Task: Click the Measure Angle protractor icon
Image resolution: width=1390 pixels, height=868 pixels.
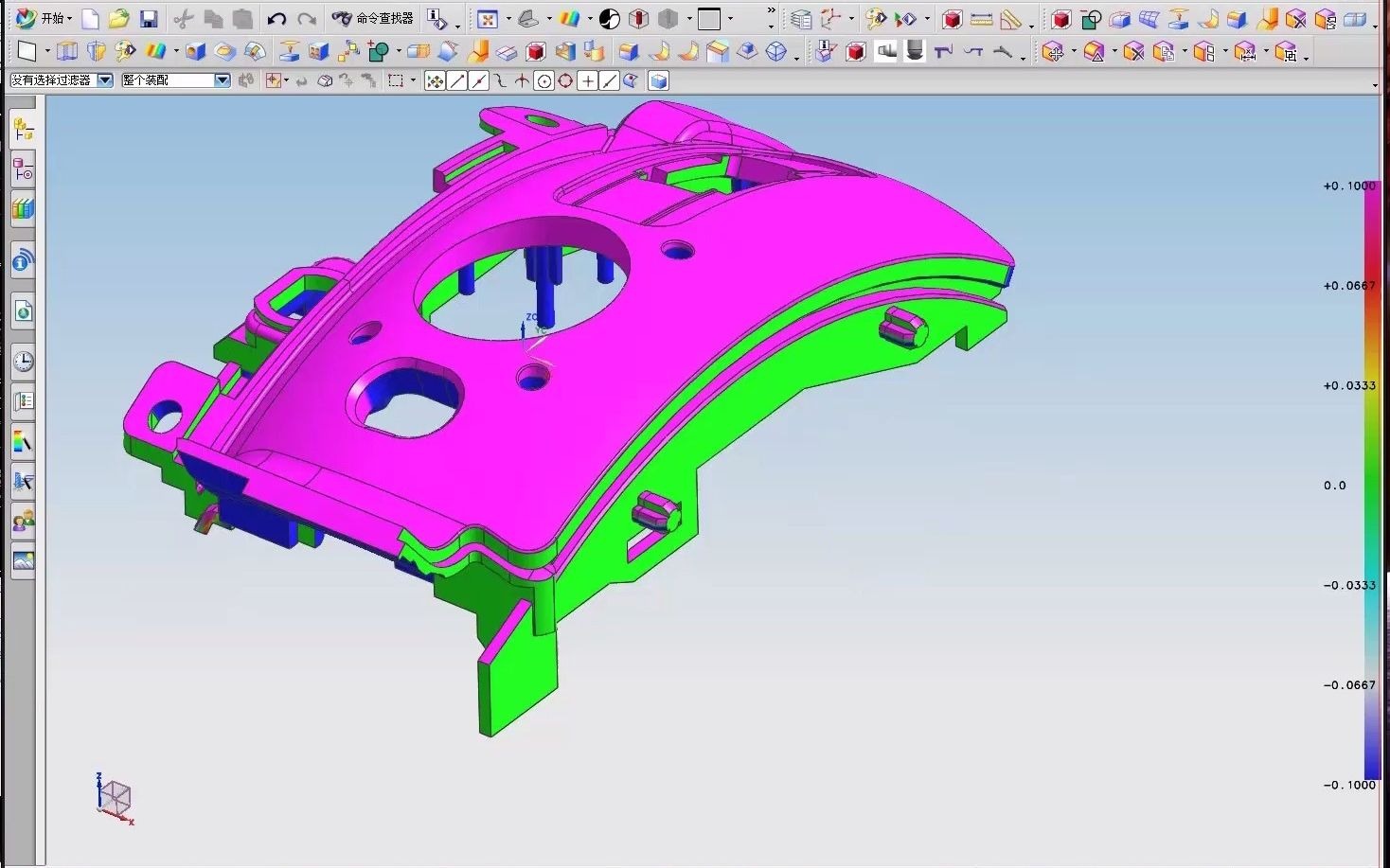Action: [x=1011, y=18]
